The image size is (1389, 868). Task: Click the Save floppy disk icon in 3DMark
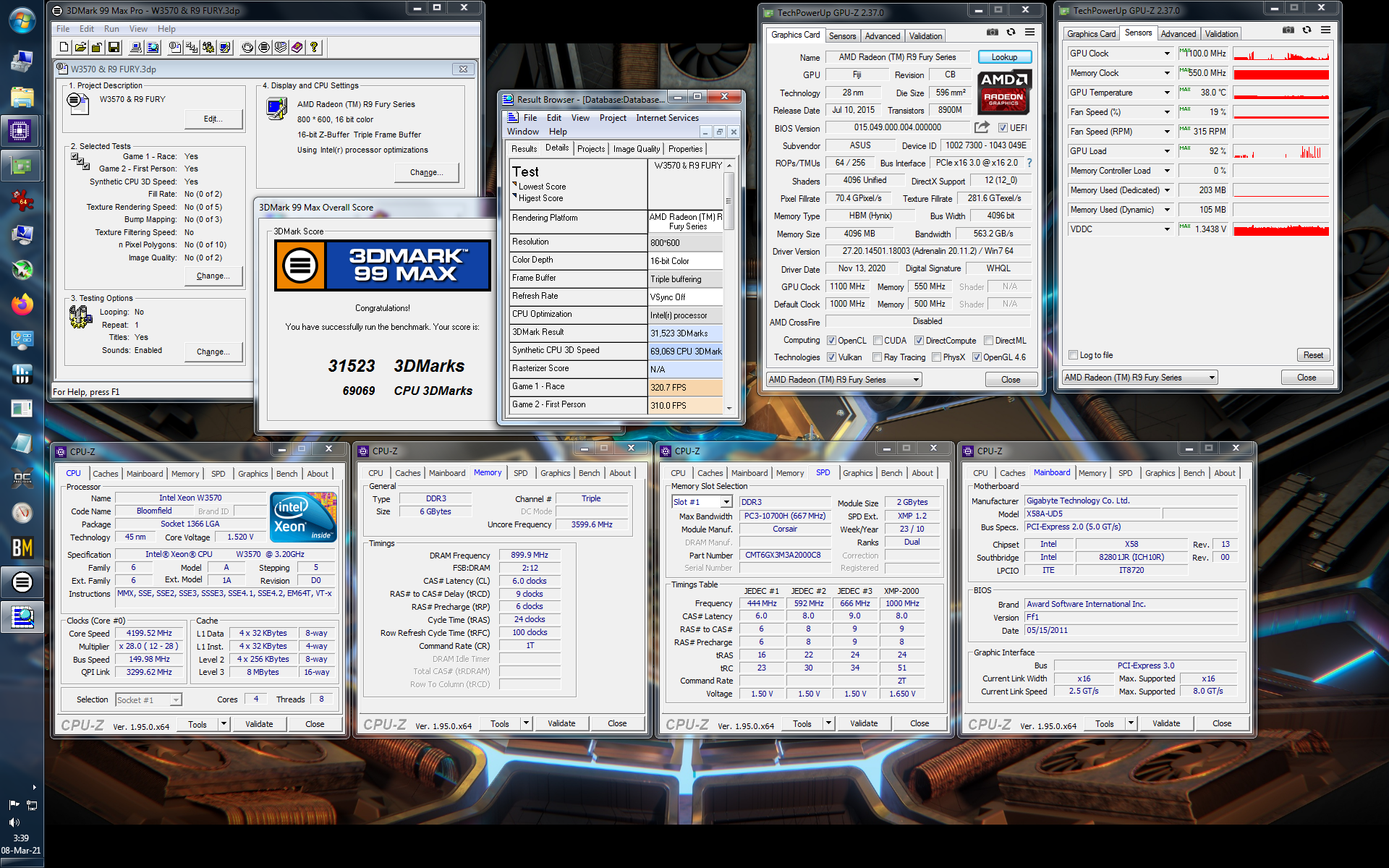[x=114, y=48]
